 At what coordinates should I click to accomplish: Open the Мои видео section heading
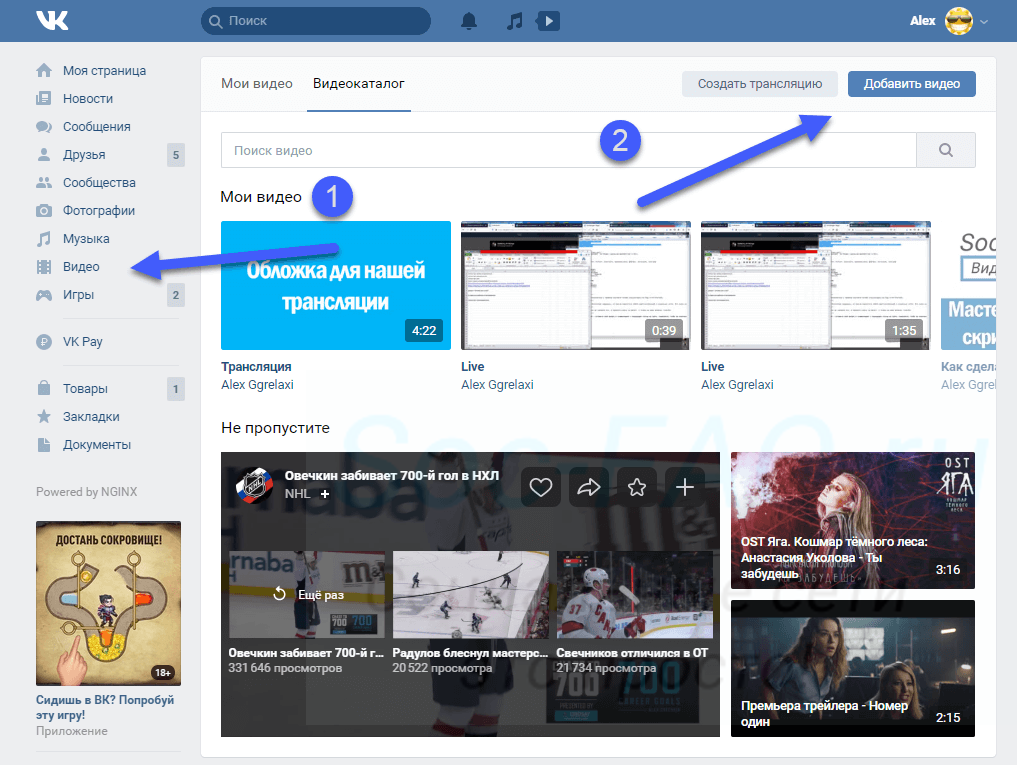pos(261,197)
